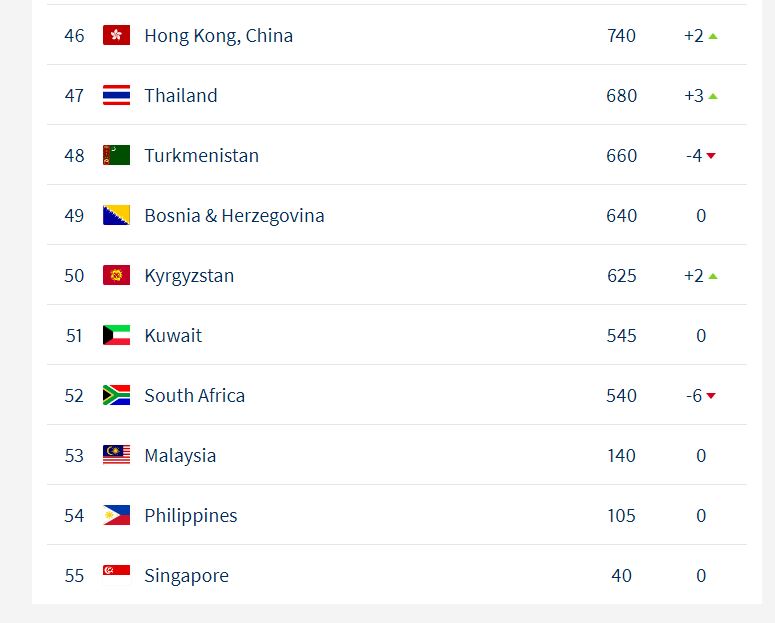
Task: Click the green up arrow beside Thailand's +3
Action: click(713, 96)
